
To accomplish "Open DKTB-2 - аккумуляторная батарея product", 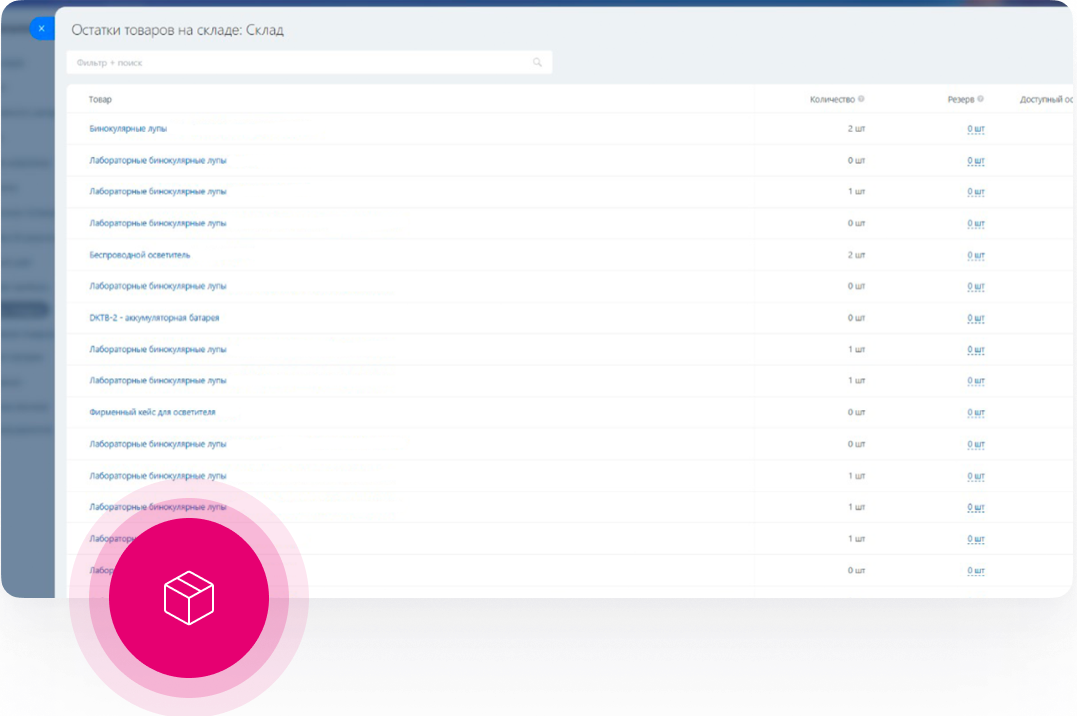I will point(154,318).
